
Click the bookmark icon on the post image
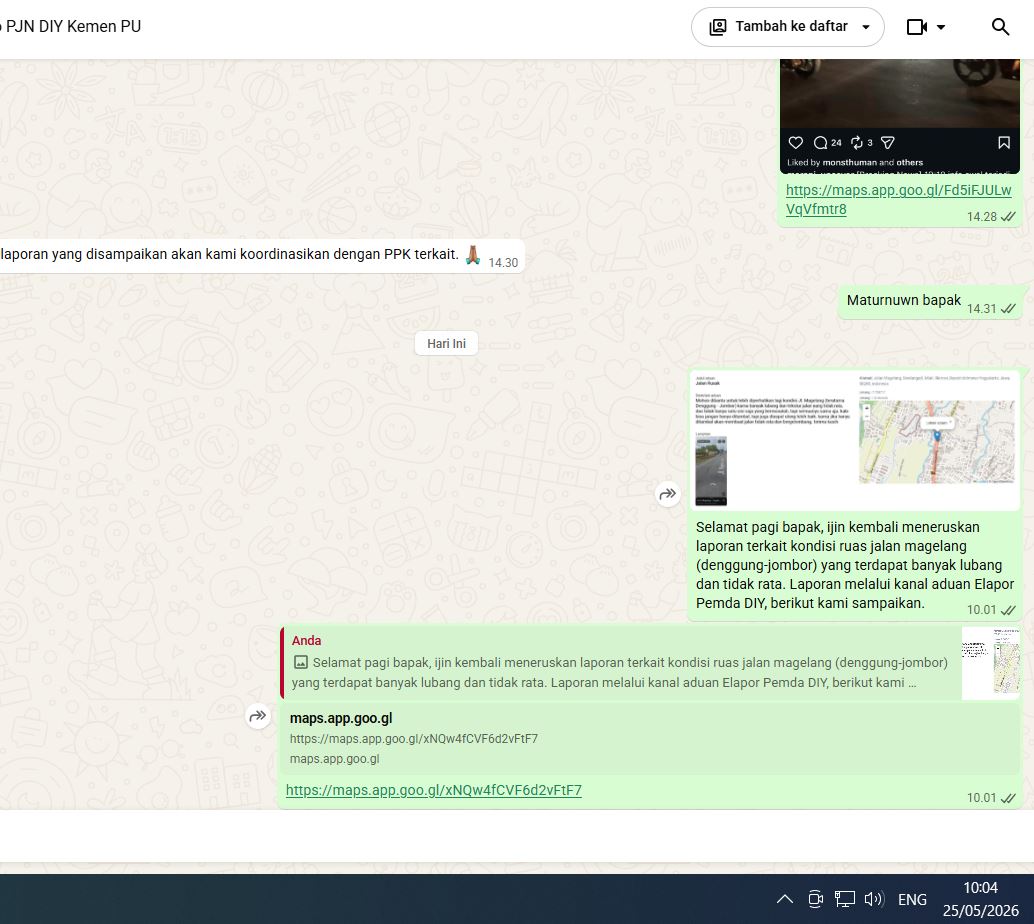tap(1004, 142)
